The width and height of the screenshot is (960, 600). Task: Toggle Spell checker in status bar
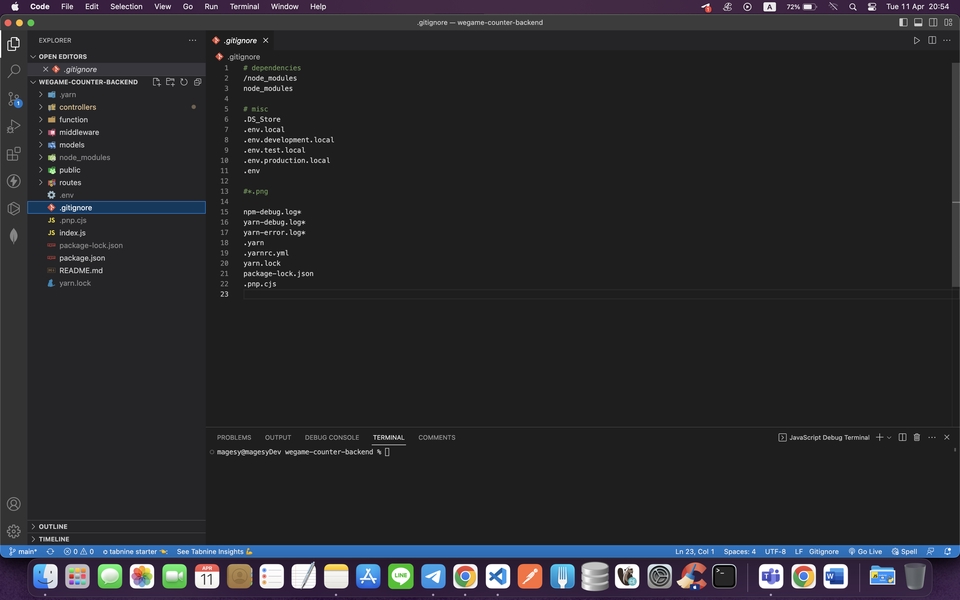tap(904, 552)
